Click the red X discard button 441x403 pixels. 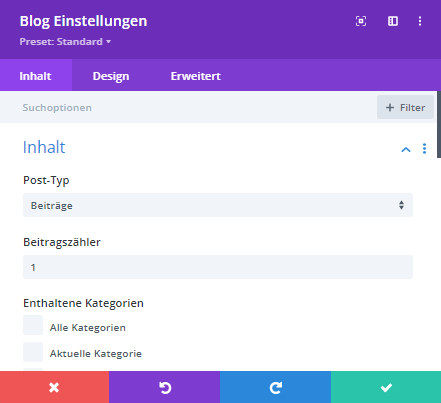pyautogui.click(x=54, y=387)
